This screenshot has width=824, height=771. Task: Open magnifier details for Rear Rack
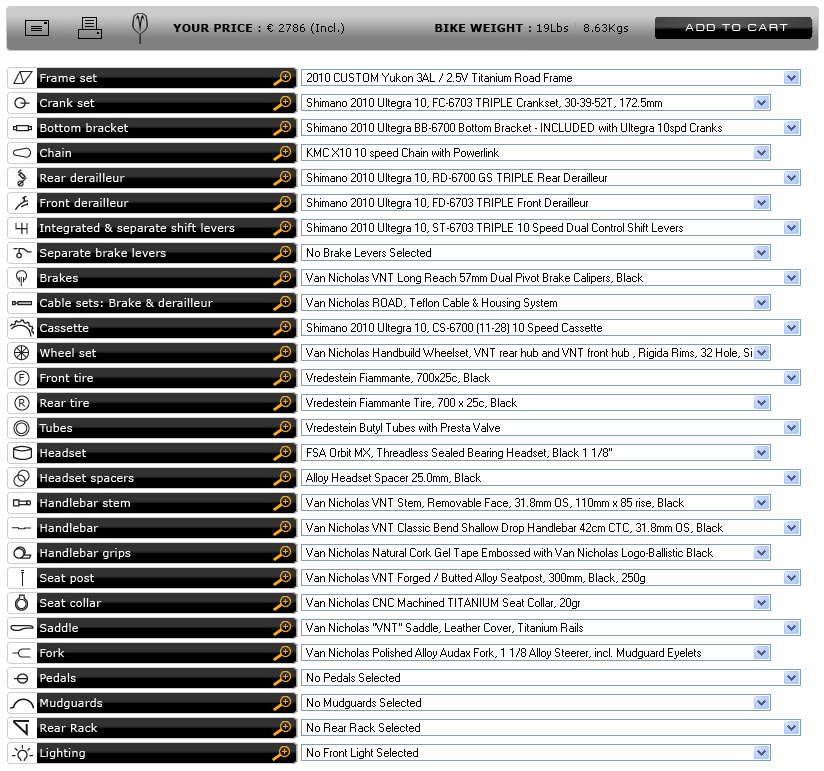pyautogui.click(x=283, y=728)
